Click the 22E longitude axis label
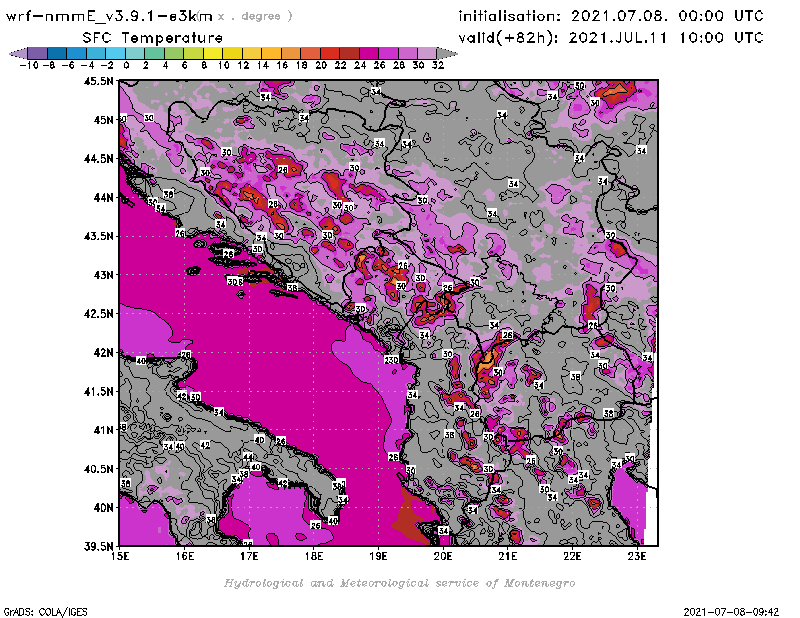Screen dimensions: 800x618 coord(572,556)
